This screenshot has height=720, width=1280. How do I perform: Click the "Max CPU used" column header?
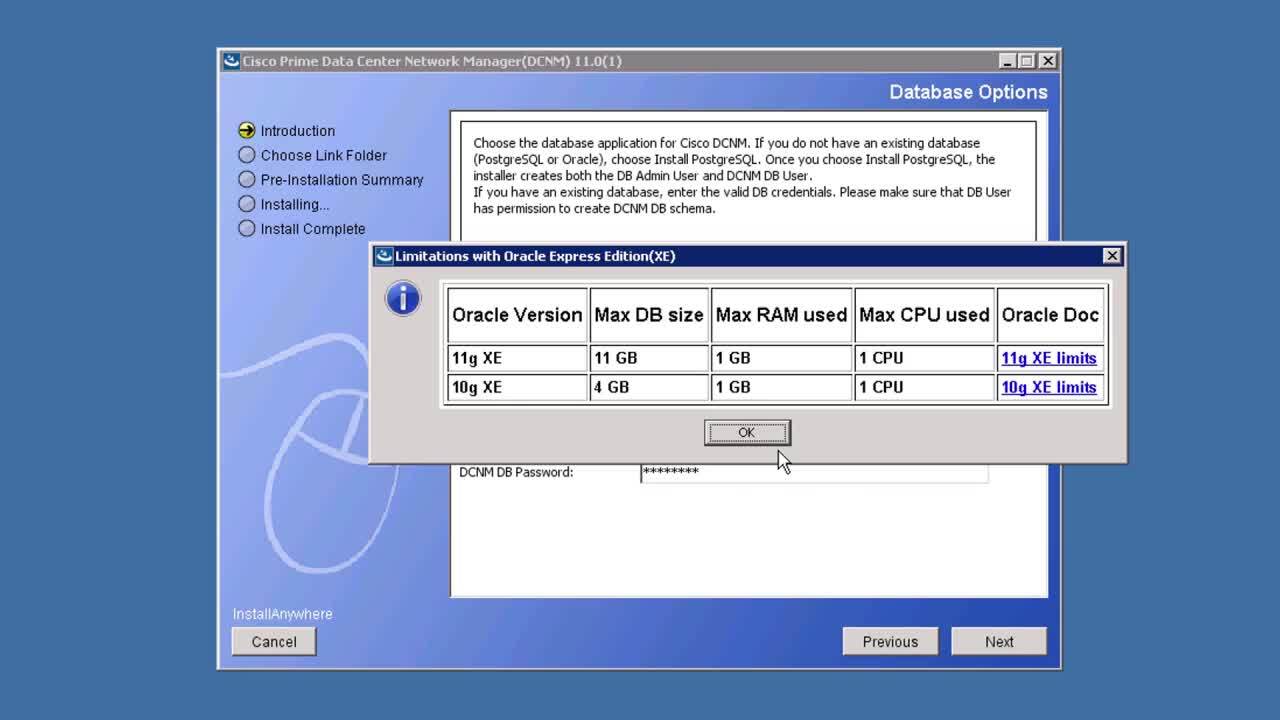pyautogui.click(x=924, y=315)
